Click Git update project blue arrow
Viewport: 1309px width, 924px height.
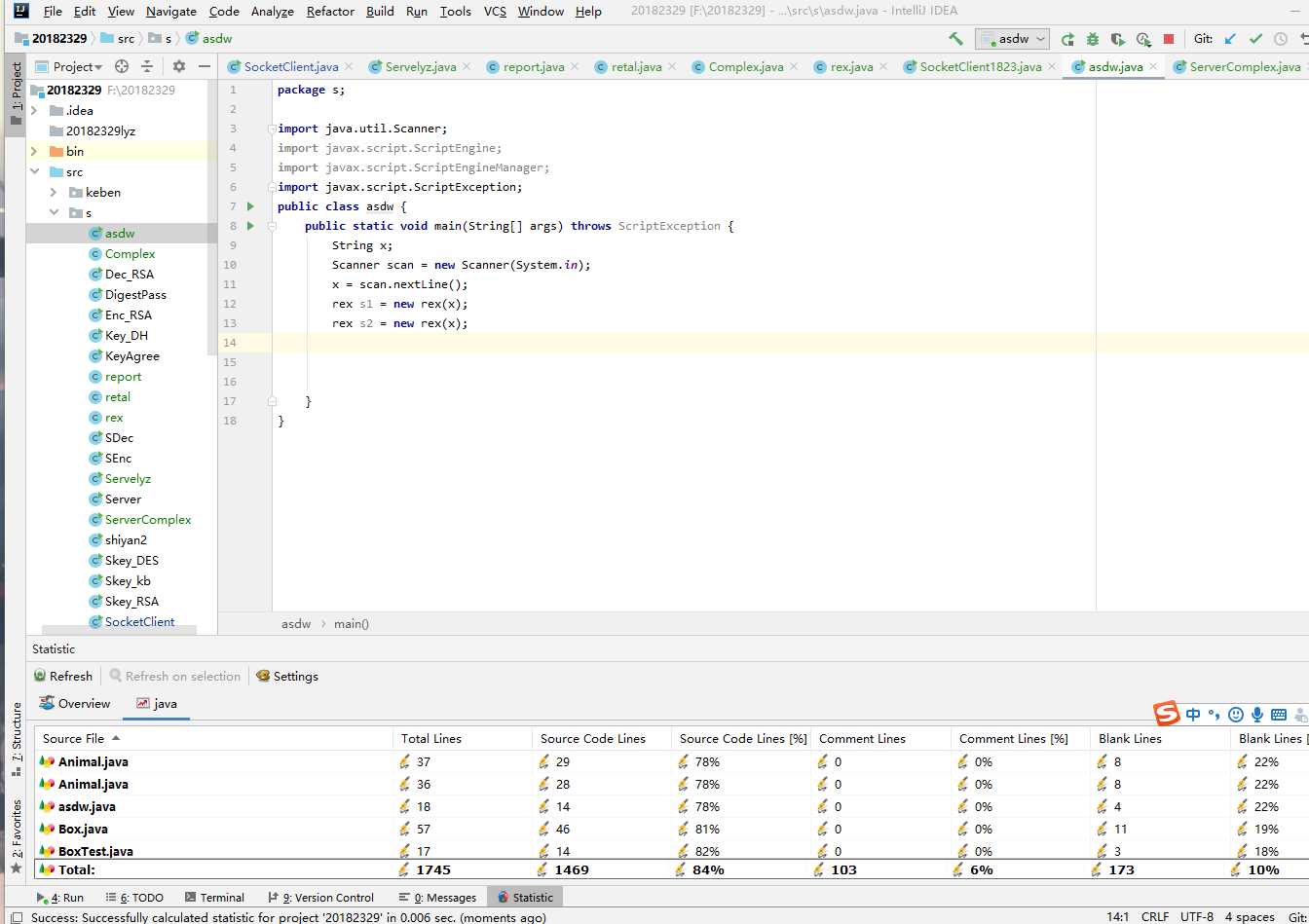(x=1230, y=39)
